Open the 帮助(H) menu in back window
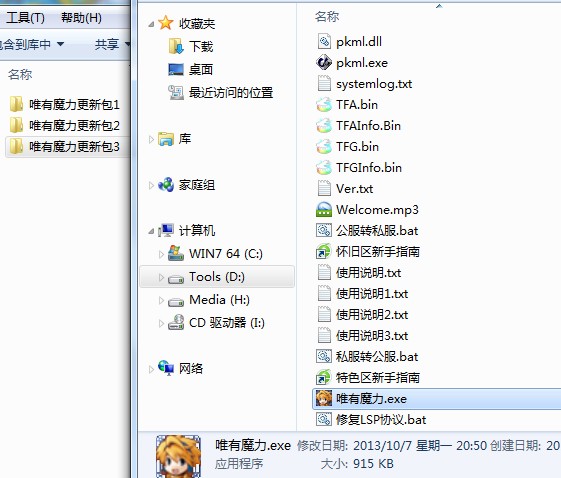Image resolution: width=561 pixels, height=478 pixels. coord(81,18)
